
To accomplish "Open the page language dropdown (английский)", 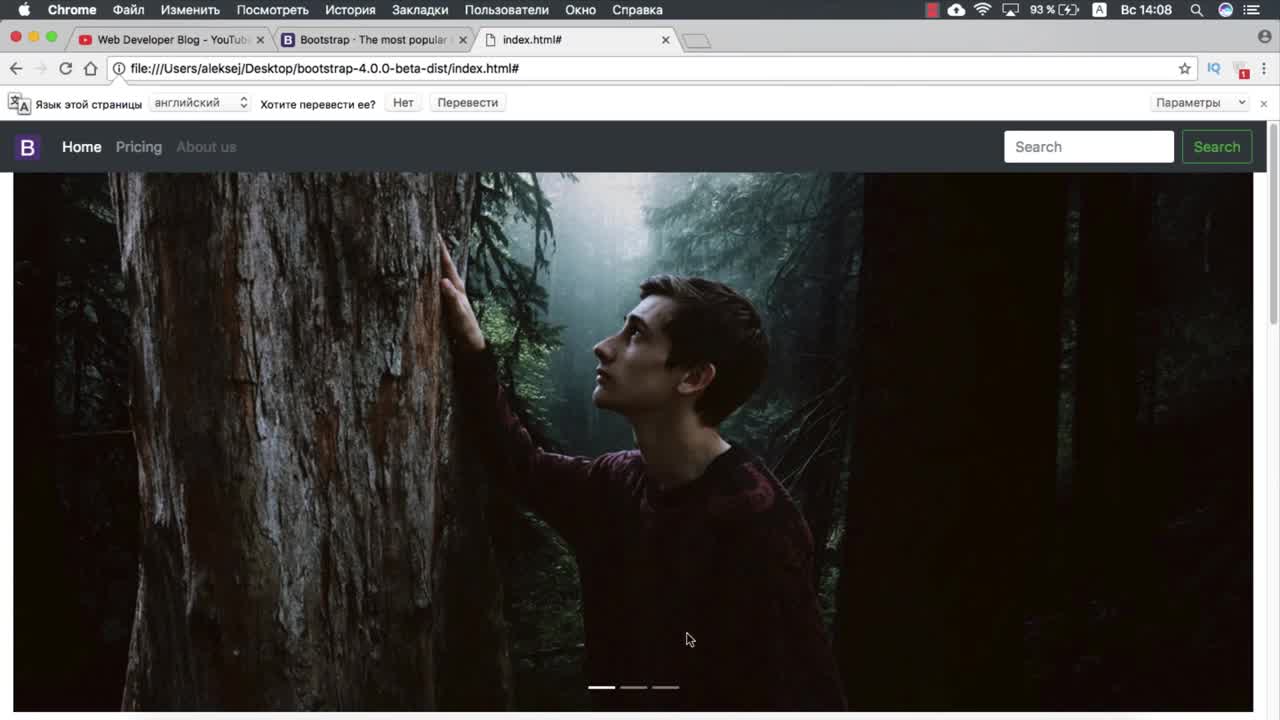I will pyautogui.click(x=199, y=103).
